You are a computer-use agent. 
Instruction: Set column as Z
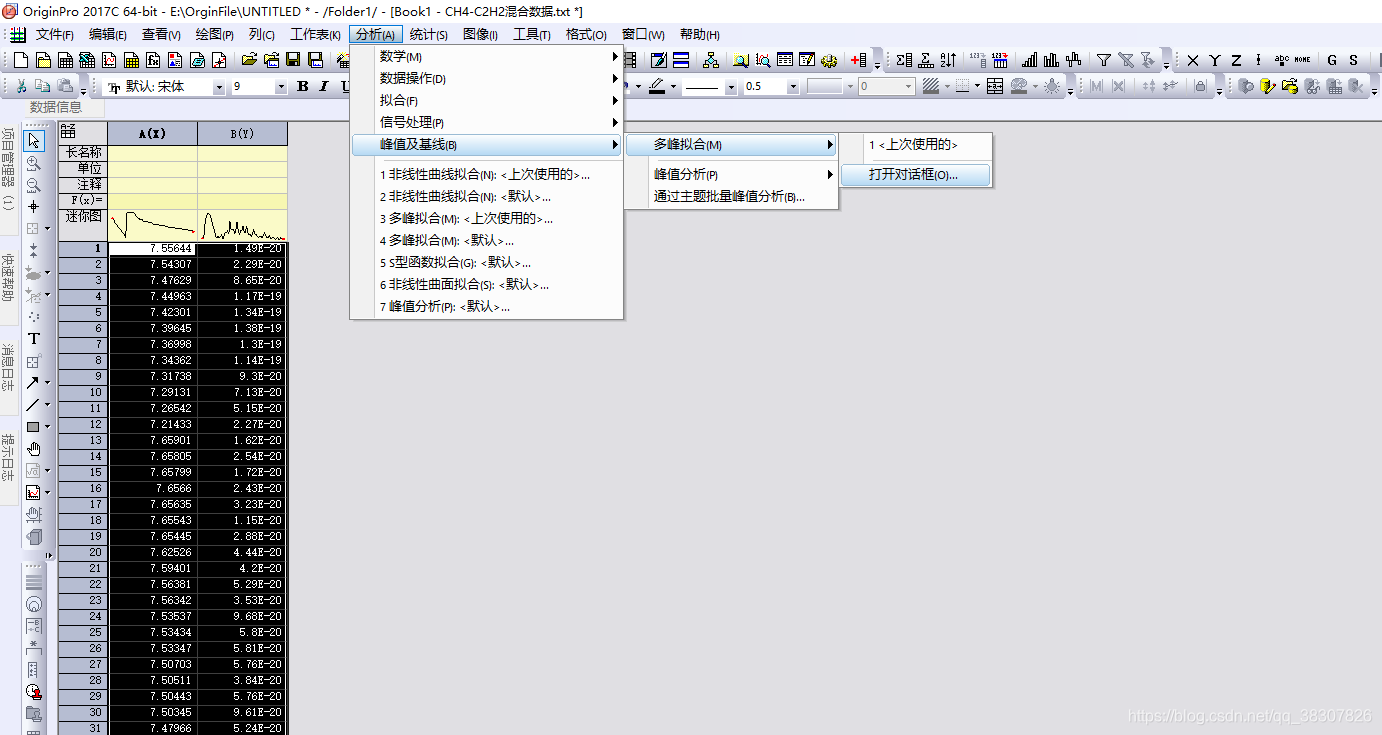pyautogui.click(x=1236, y=60)
